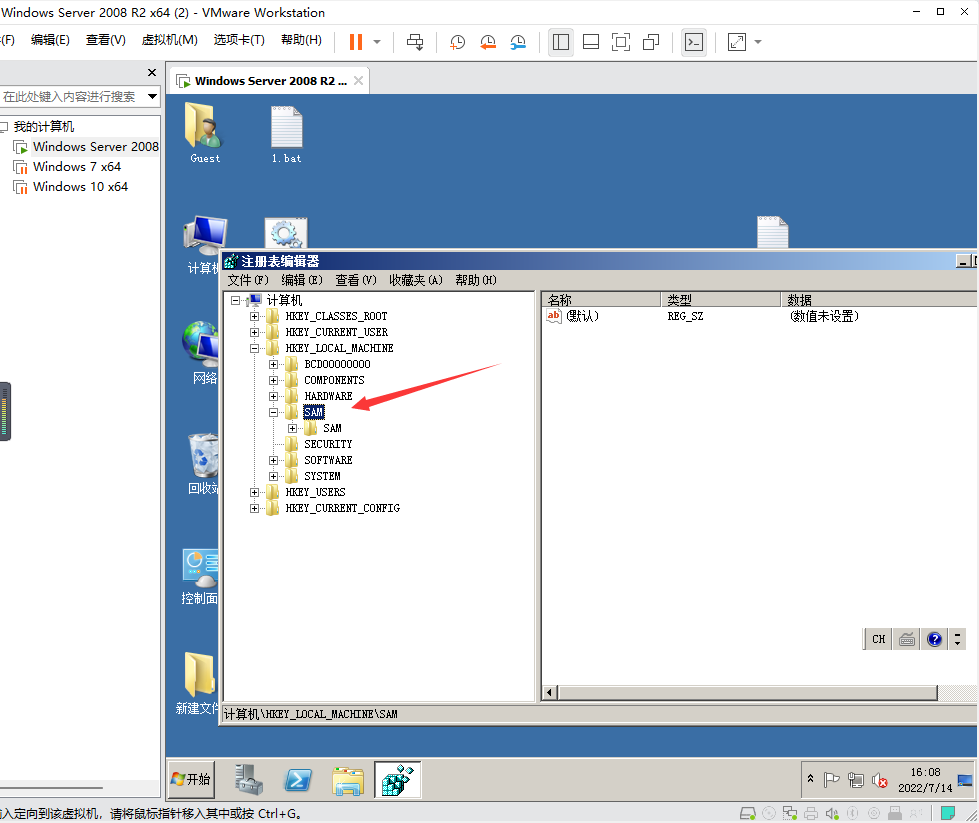Image resolution: width=979 pixels, height=823 pixels.
Task: Open registry editor 收藏夹(A) menu
Action: [416, 280]
